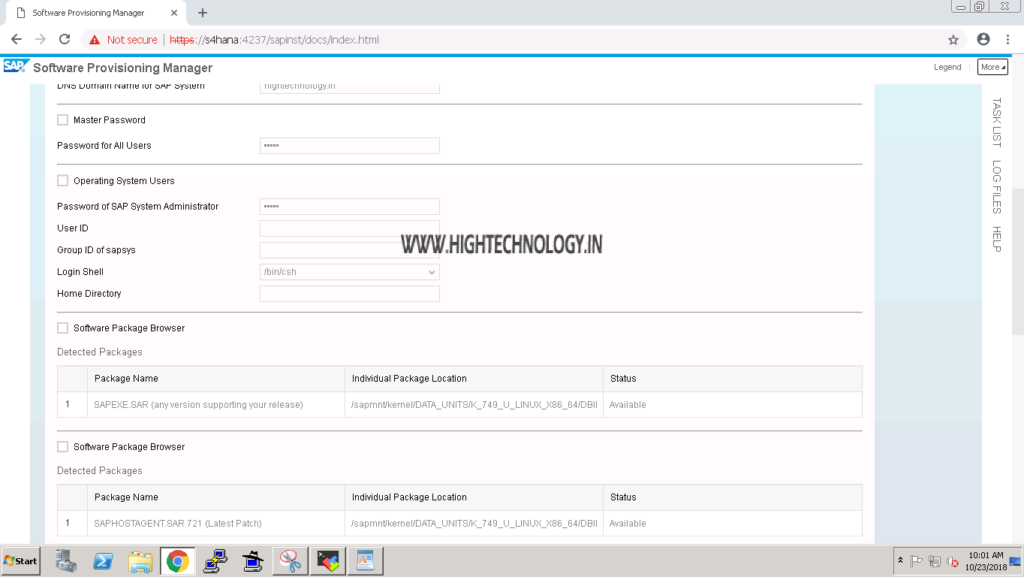Viewport: 1024px width, 577px height.
Task: Select the SAPHOSTAGENT.SAR 721 package name cell
Action: 216,523
